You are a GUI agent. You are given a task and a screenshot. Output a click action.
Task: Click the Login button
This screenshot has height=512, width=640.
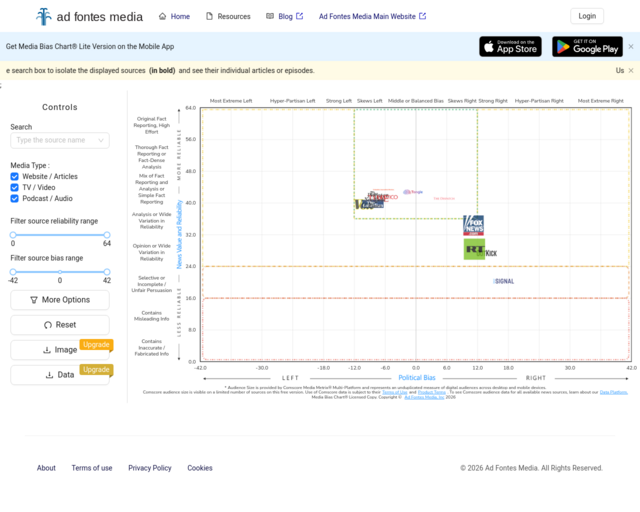(x=587, y=16)
